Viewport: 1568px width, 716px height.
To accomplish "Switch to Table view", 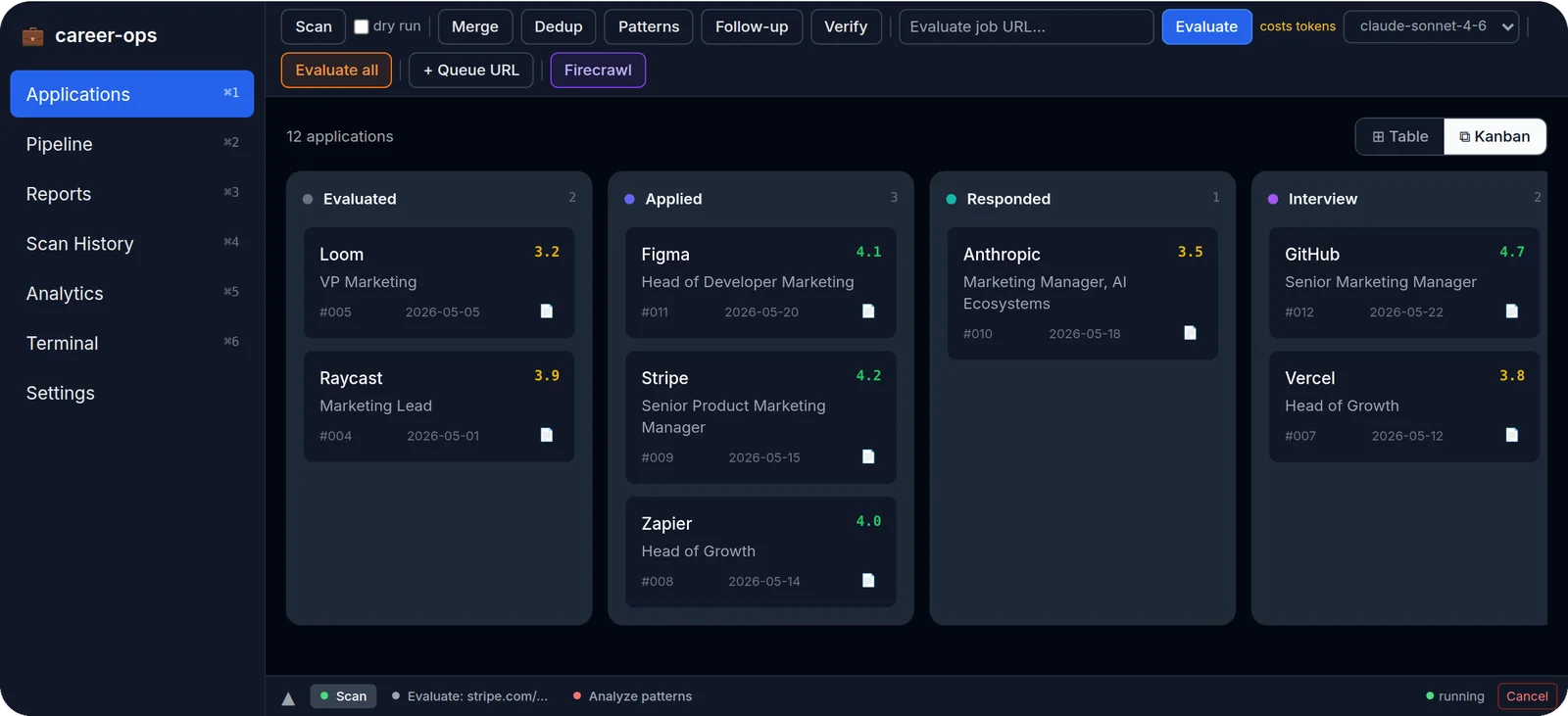I will point(1400,136).
